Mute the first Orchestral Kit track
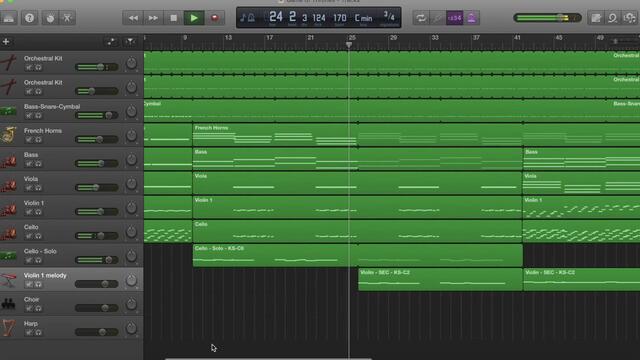Viewport: 640px width, 360px height. click(29, 67)
